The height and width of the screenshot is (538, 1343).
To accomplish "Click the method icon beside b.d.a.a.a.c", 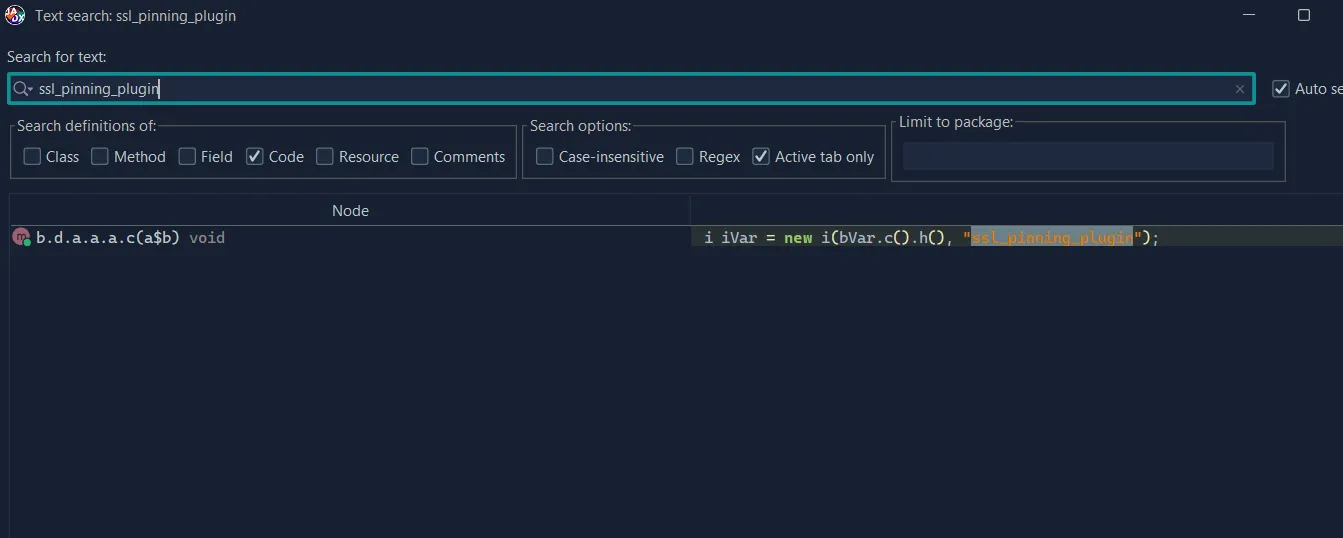I will pos(22,238).
